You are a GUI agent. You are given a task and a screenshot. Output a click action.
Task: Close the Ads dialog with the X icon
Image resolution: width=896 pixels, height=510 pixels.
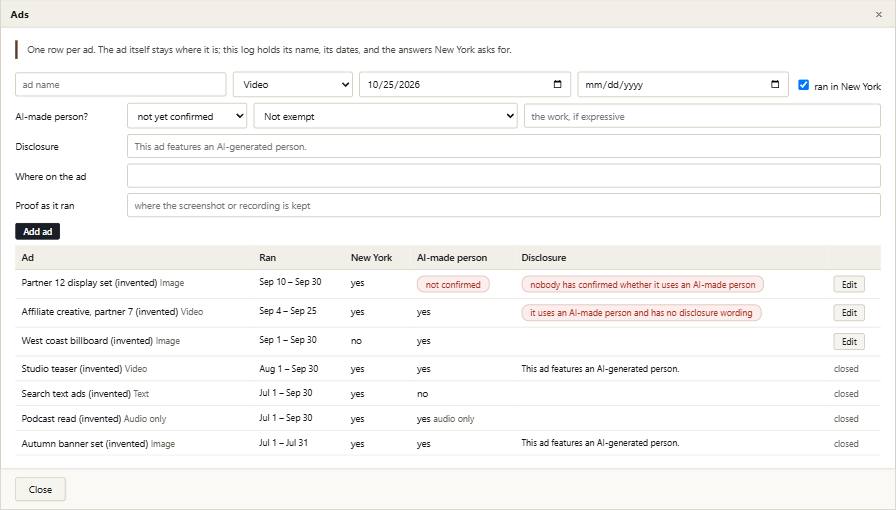[879, 15]
